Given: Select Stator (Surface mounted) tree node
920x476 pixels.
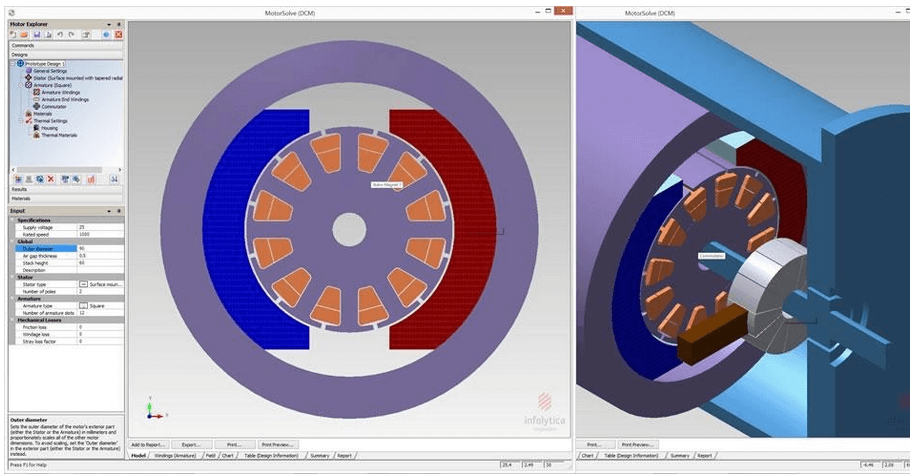Looking at the screenshot, I should 78,77.
